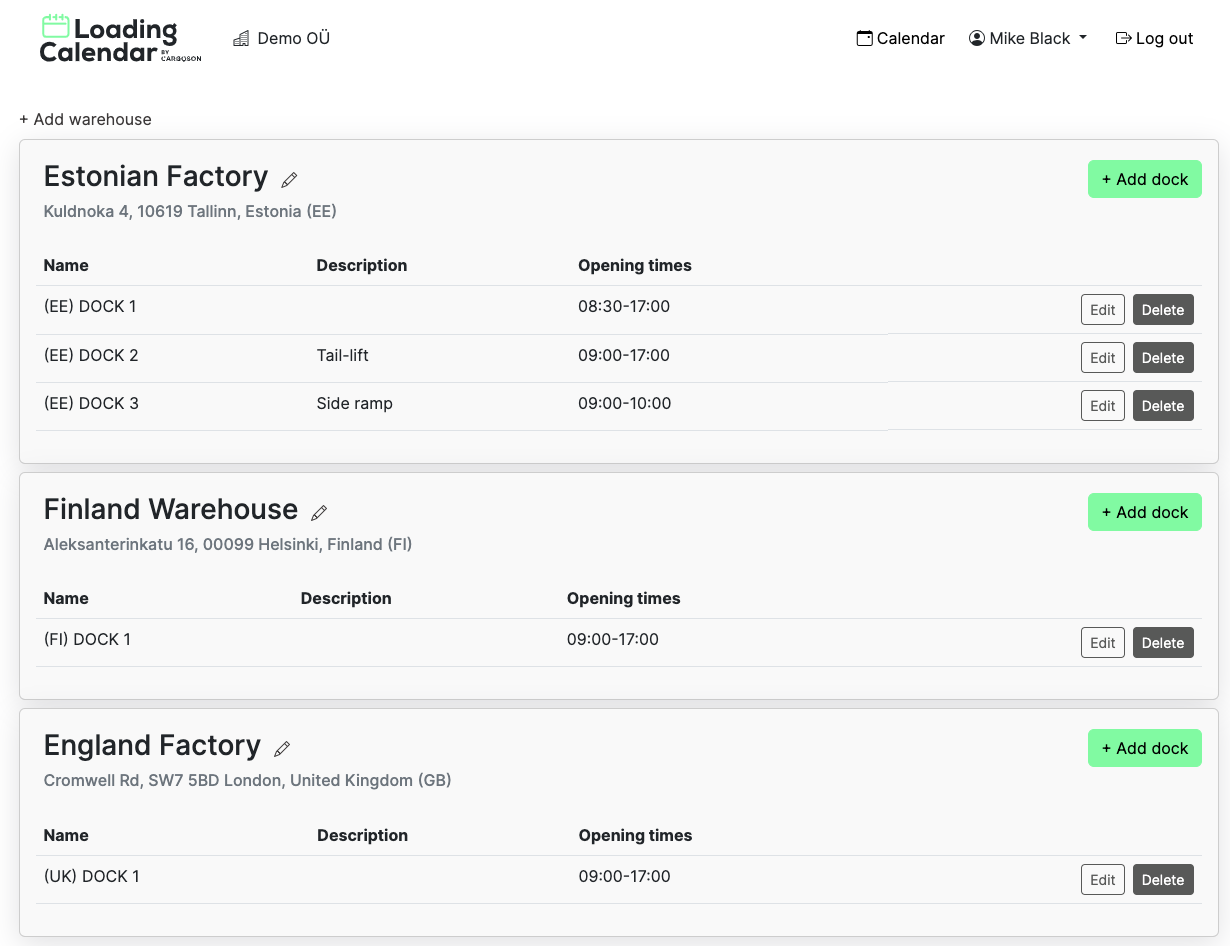The height and width of the screenshot is (946, 1230).
Task: Delete the Tail-lift dock (EE) DOCK 2
Action: [x=1163, y=357]
